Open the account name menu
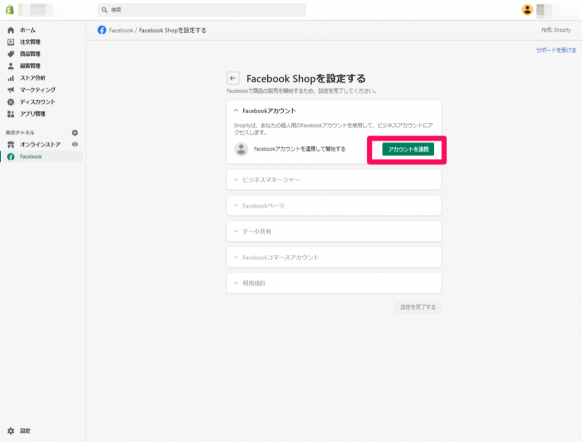The width and height of the screenshot is (582, 442). (x=556, y=10)
